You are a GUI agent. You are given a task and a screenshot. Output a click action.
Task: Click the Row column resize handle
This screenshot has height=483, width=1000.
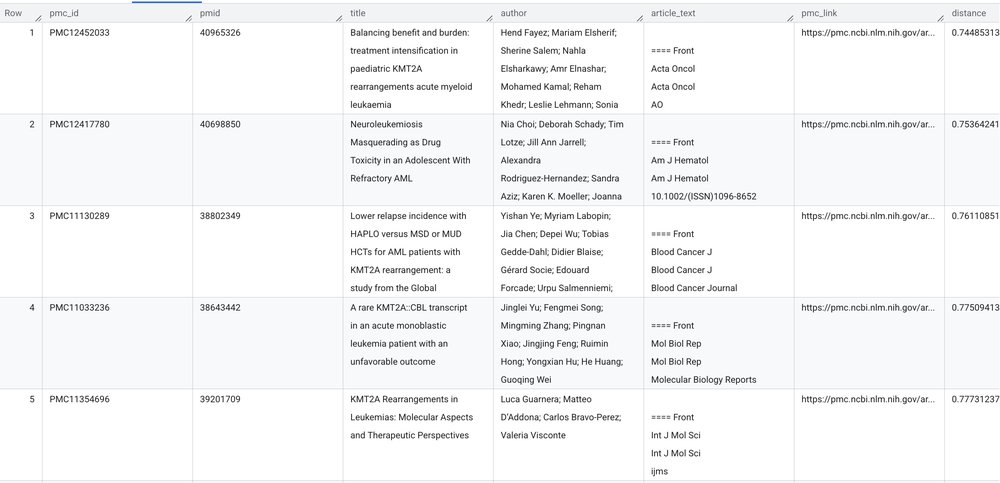(37, 15)
